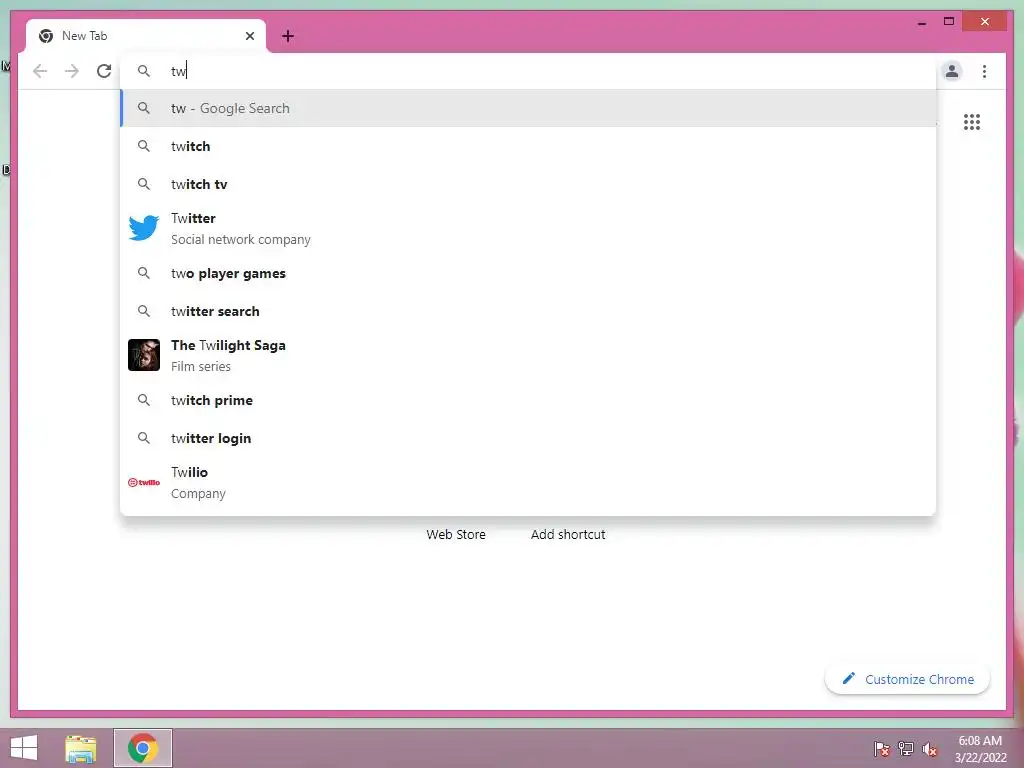The width and height of the screenshot is (1024, 768).
Task: Click the magnifier icon in the address bar
Action: 144,71
